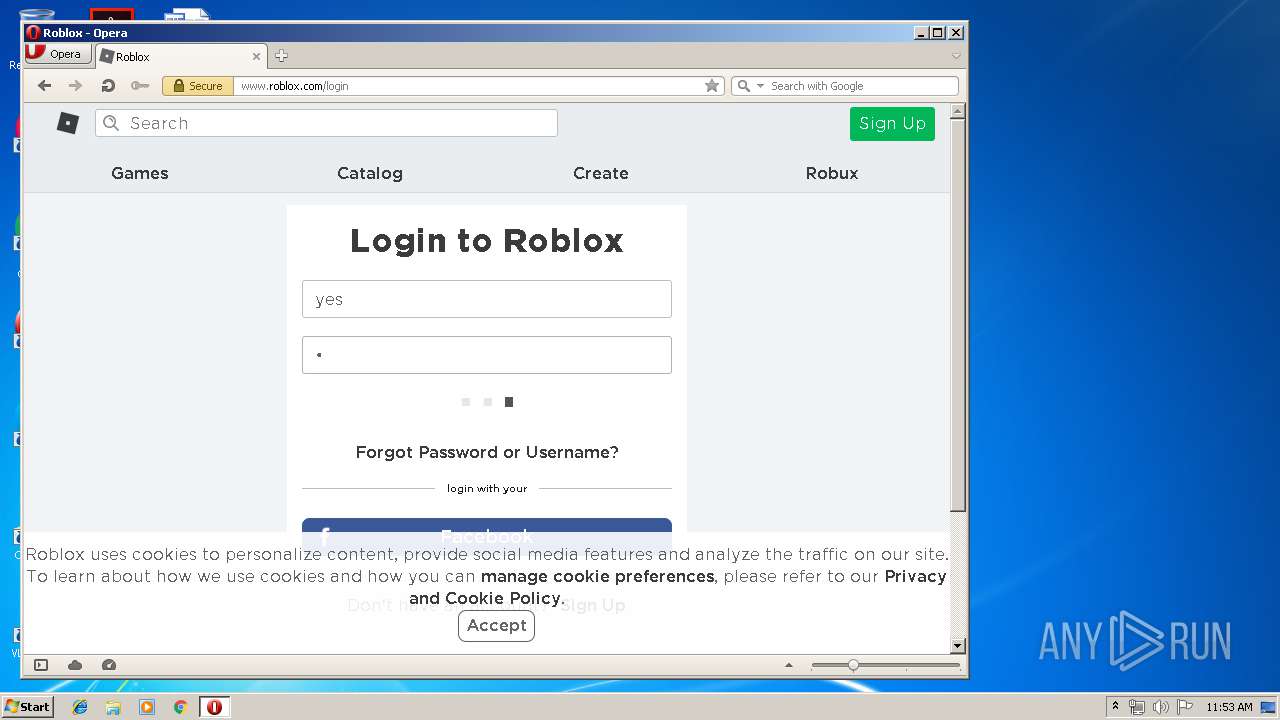
Task: Click the browser forward arrow
Action: (75, 86)
